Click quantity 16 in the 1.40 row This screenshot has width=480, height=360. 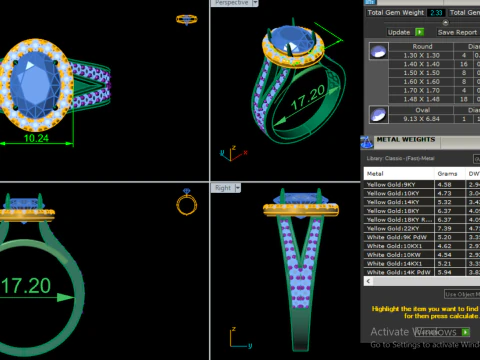coord(464,64)
